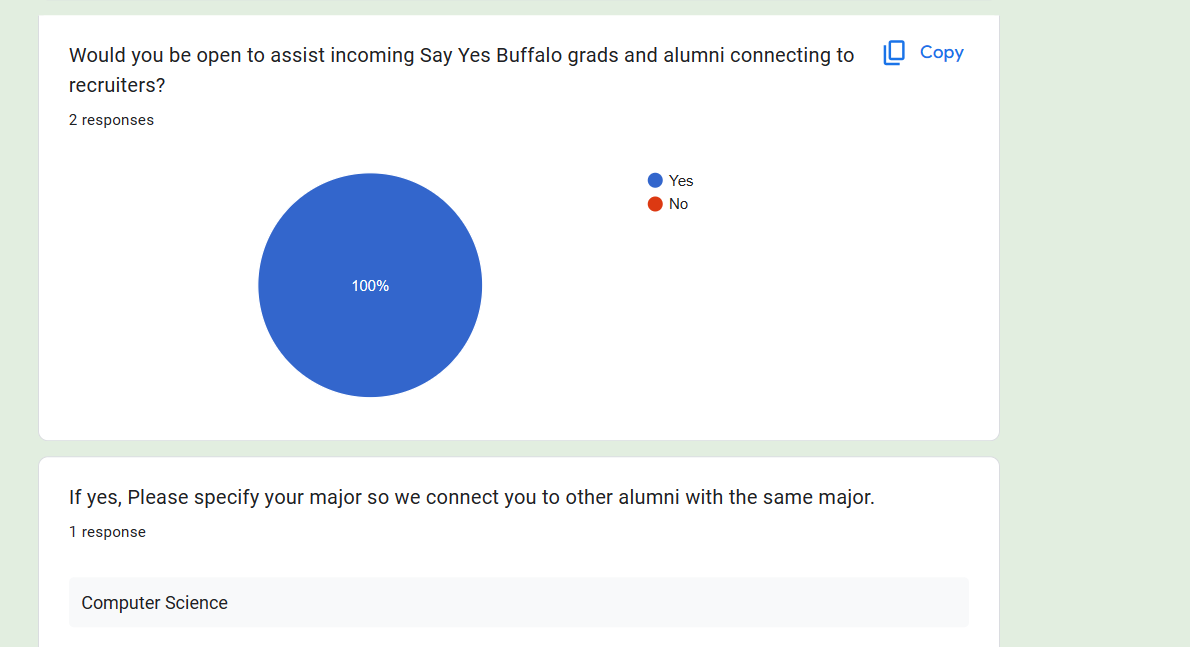This screenshot has width=1190, height=647.
Task: Expand the Computer Science response entry
Action: pos(518,602)
